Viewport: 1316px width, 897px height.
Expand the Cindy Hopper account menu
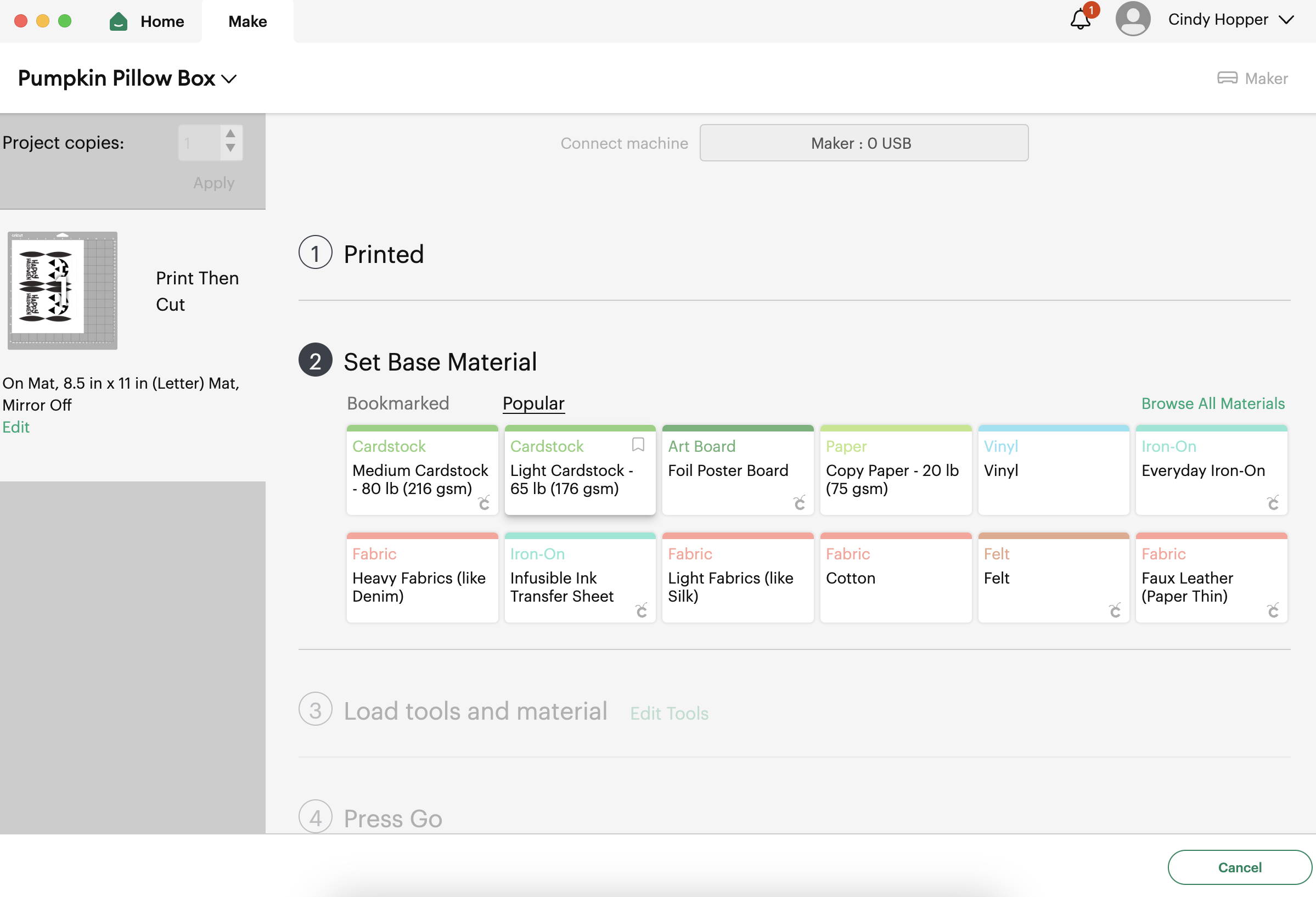pyautogui.click(x=1286, y=20)
